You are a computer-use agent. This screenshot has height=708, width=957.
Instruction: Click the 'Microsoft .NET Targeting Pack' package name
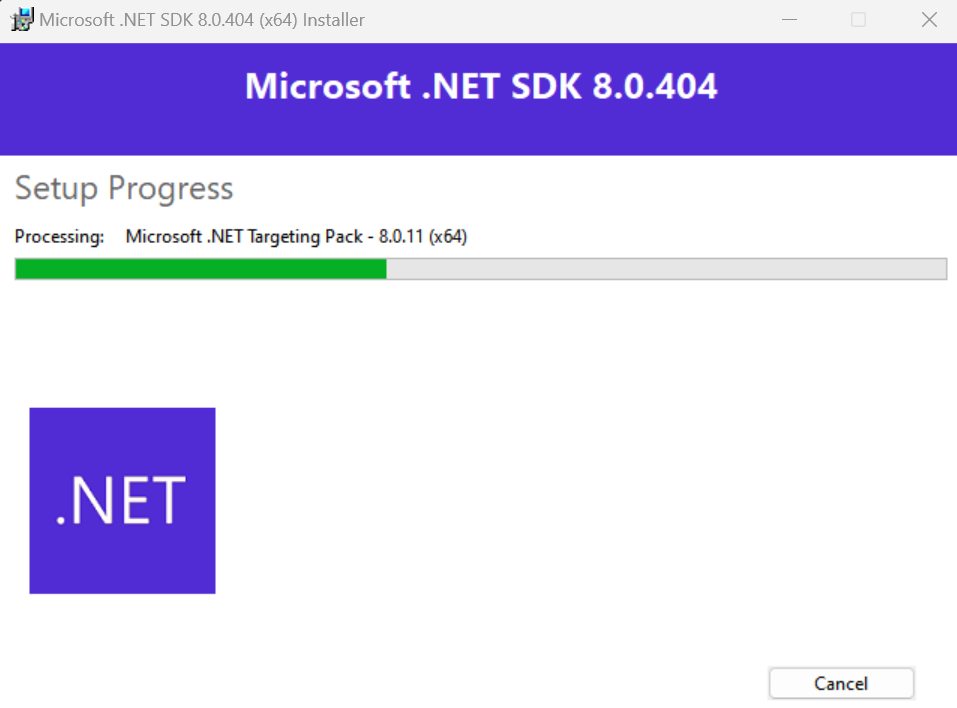point(244,237)
